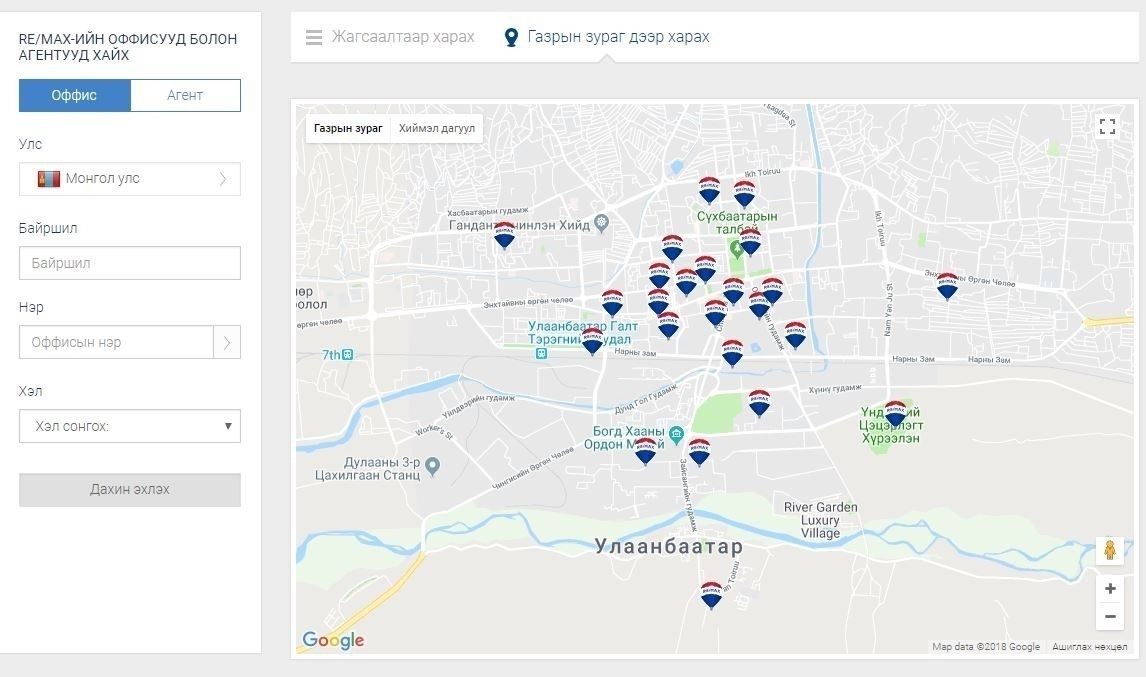Click the 7th station transit icon
Image resolution: width=1146 pixels, height=677 pixels.
click(x=348, y=355)
